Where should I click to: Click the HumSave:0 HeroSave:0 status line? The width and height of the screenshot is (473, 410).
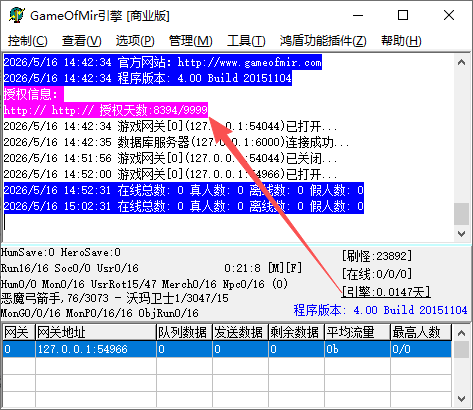pyautogui.click(x=61, y=252)
